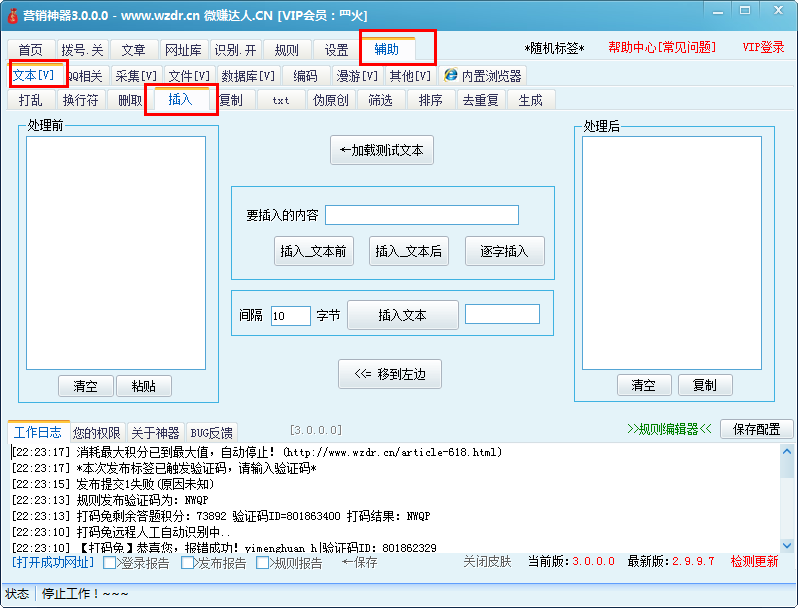Click inside the 处理前 text area
Screen dimensions: 798x608
click(x=116, y=253)
